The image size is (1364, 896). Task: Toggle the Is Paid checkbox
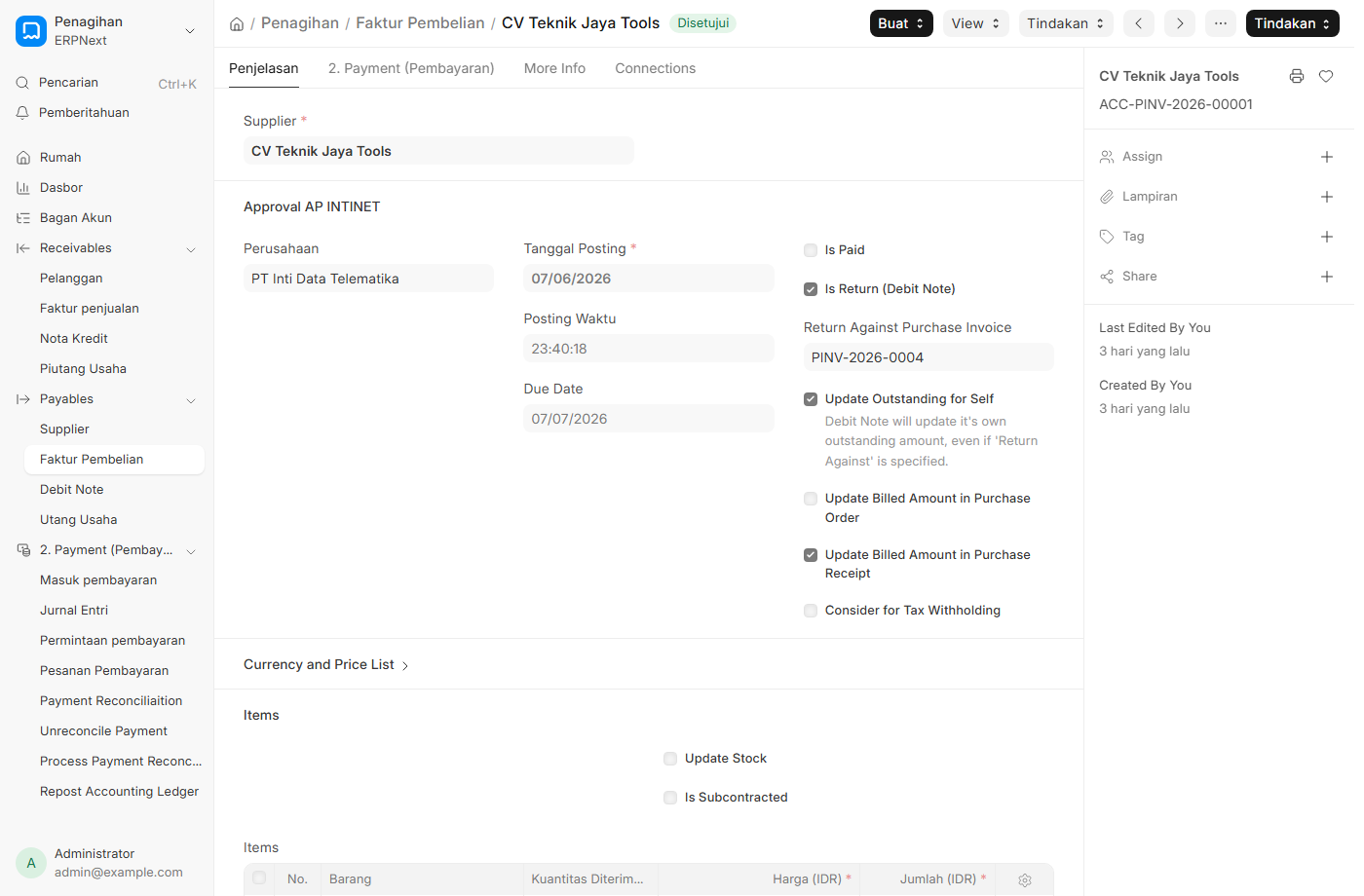click(811, 250)
